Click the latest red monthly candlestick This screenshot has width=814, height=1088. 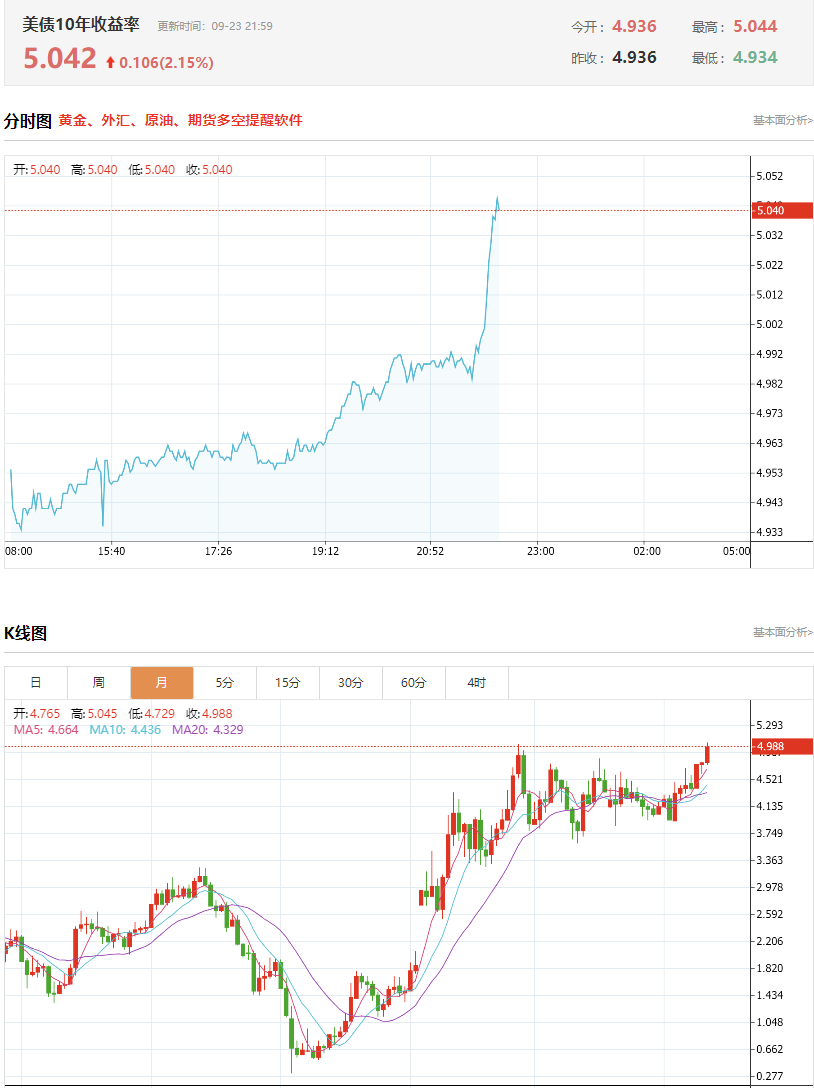(x=707, y=754)
